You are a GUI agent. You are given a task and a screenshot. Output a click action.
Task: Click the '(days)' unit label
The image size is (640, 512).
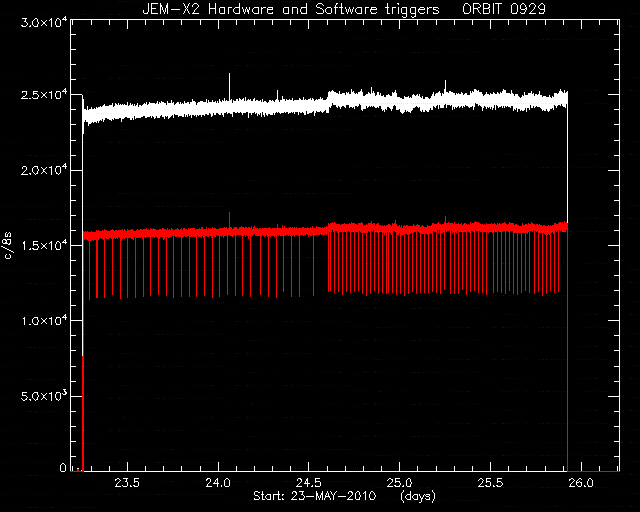click(418, 496)
